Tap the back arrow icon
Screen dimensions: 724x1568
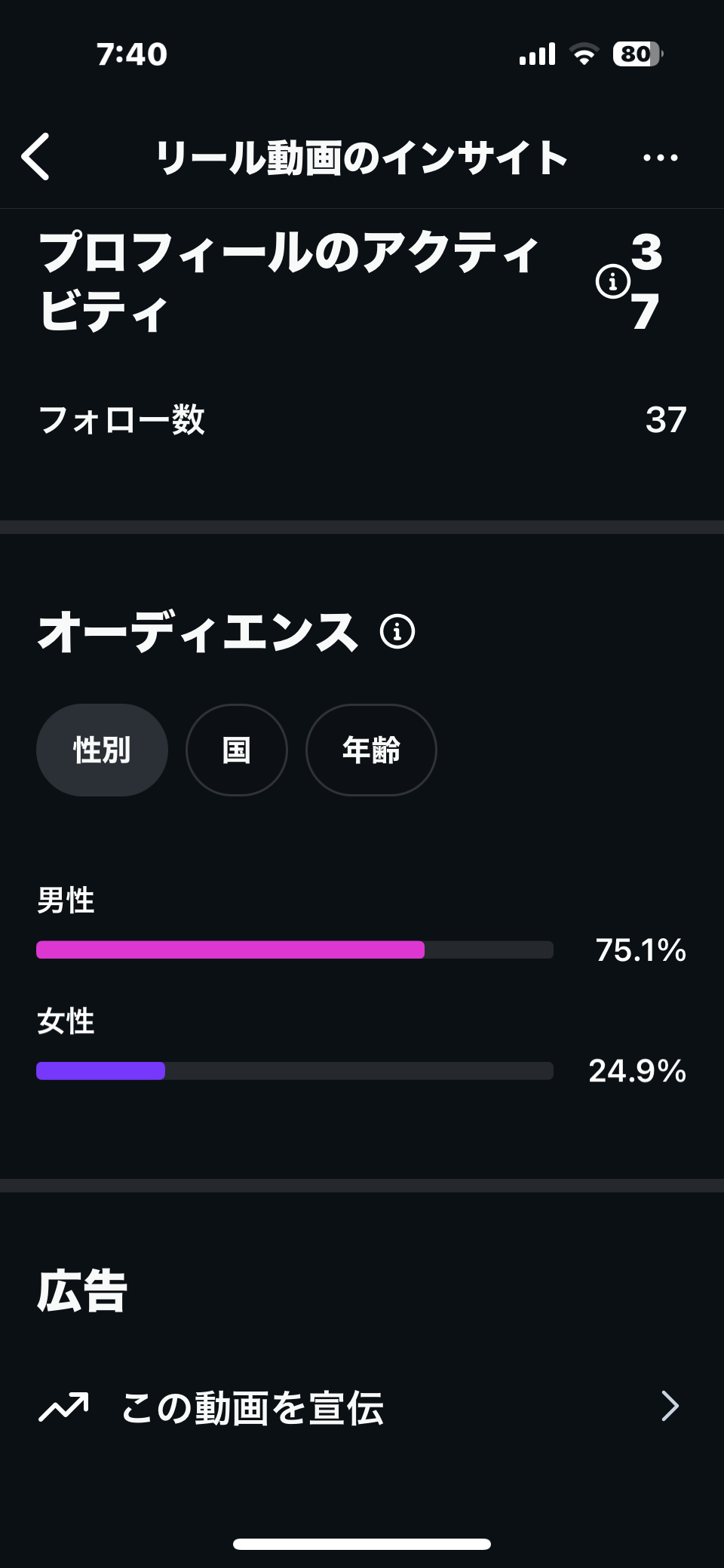tap(35, 157)
